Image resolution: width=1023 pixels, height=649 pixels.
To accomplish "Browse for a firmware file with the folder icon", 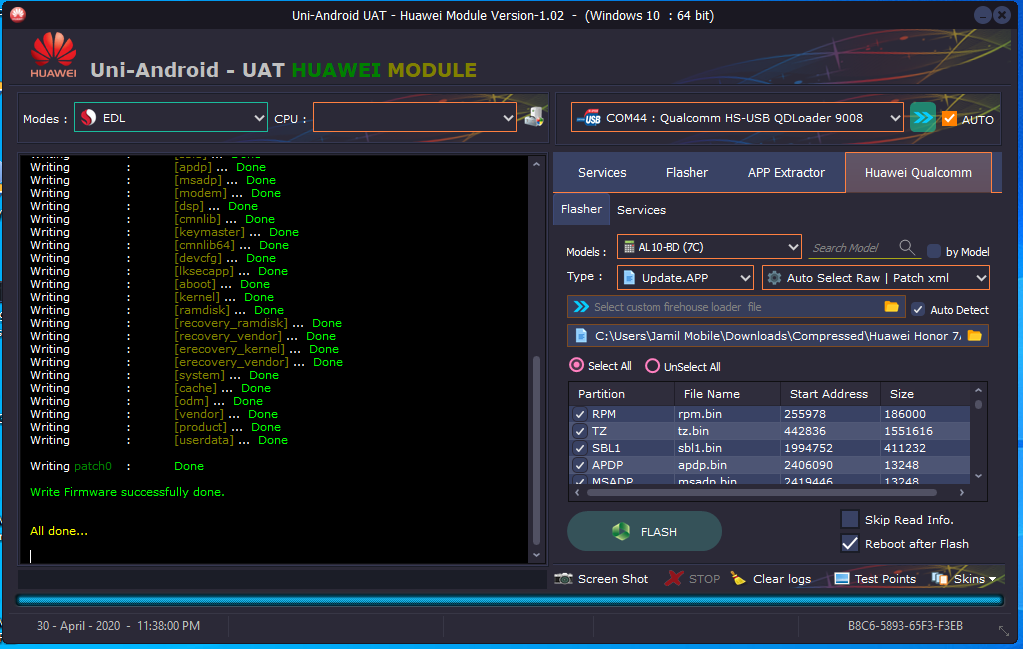I will coord(975,336).
